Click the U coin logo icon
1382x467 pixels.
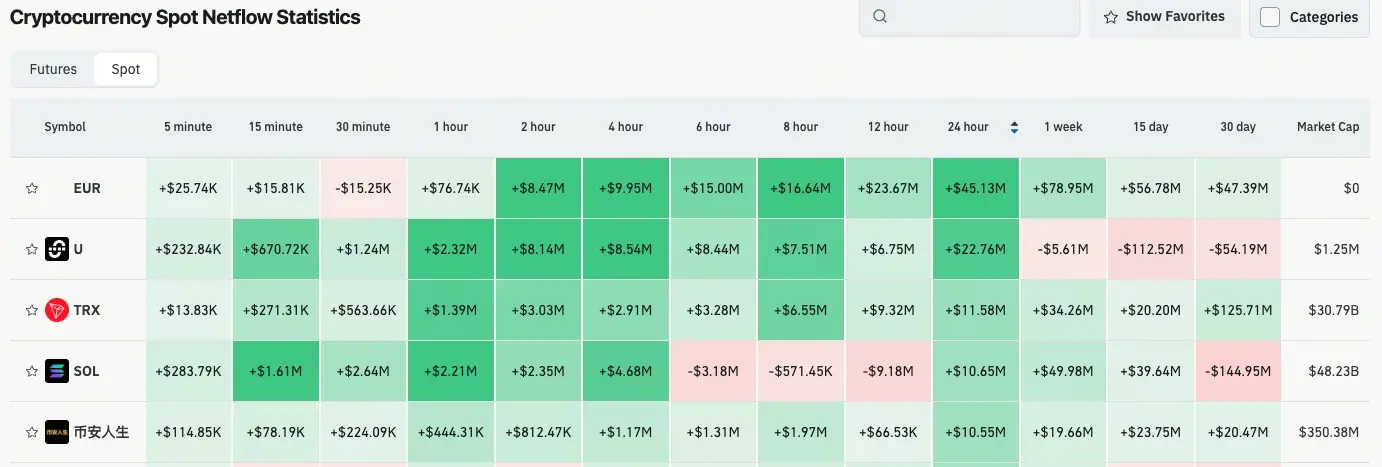[x=57, y=249]
